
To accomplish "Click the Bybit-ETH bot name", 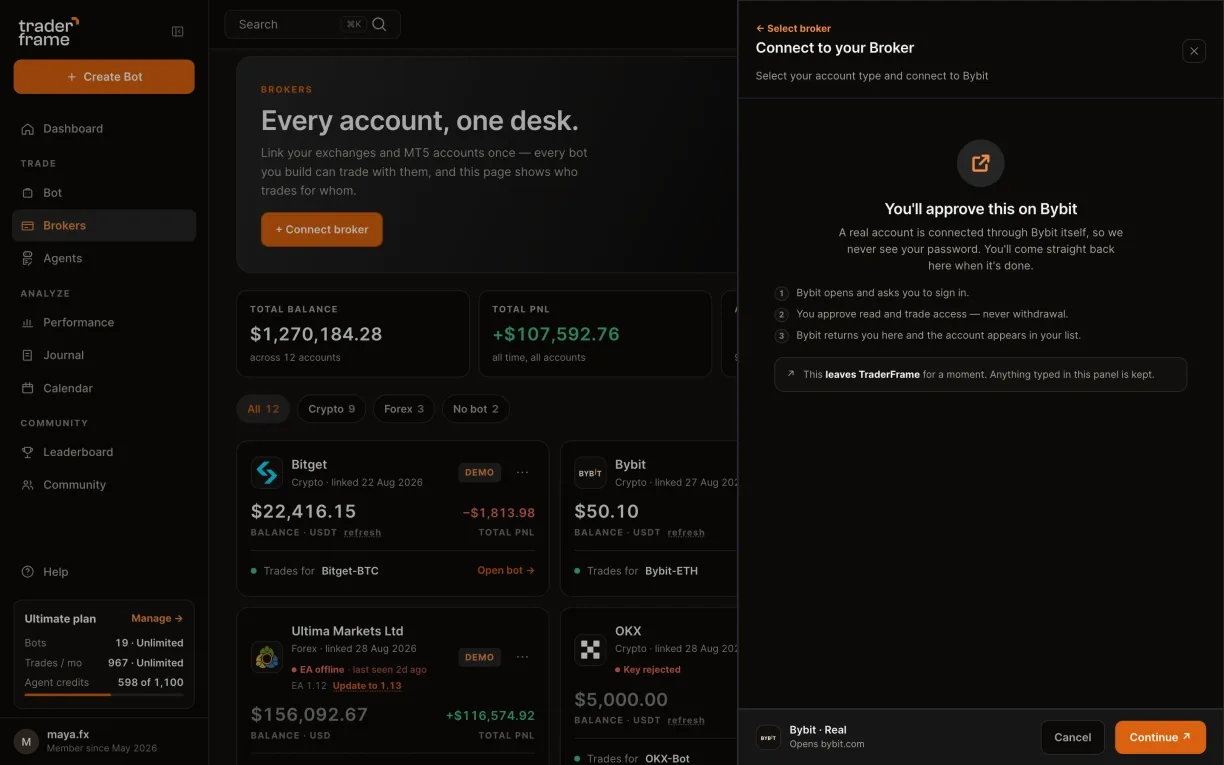I will 671,571.
